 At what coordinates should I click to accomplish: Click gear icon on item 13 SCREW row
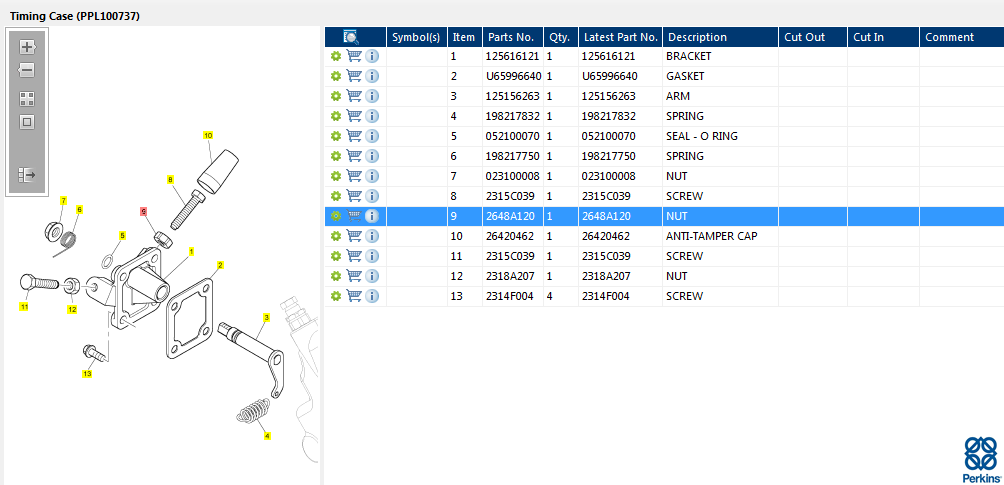point(336,297)
